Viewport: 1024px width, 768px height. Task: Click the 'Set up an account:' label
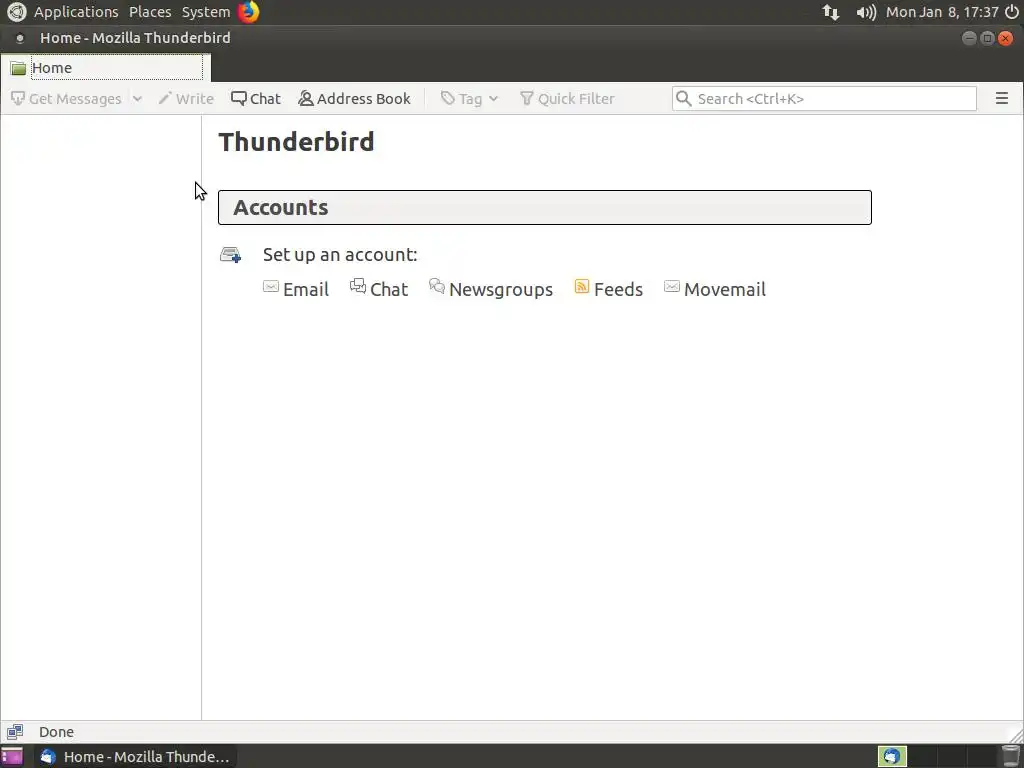tap(340, 255)
